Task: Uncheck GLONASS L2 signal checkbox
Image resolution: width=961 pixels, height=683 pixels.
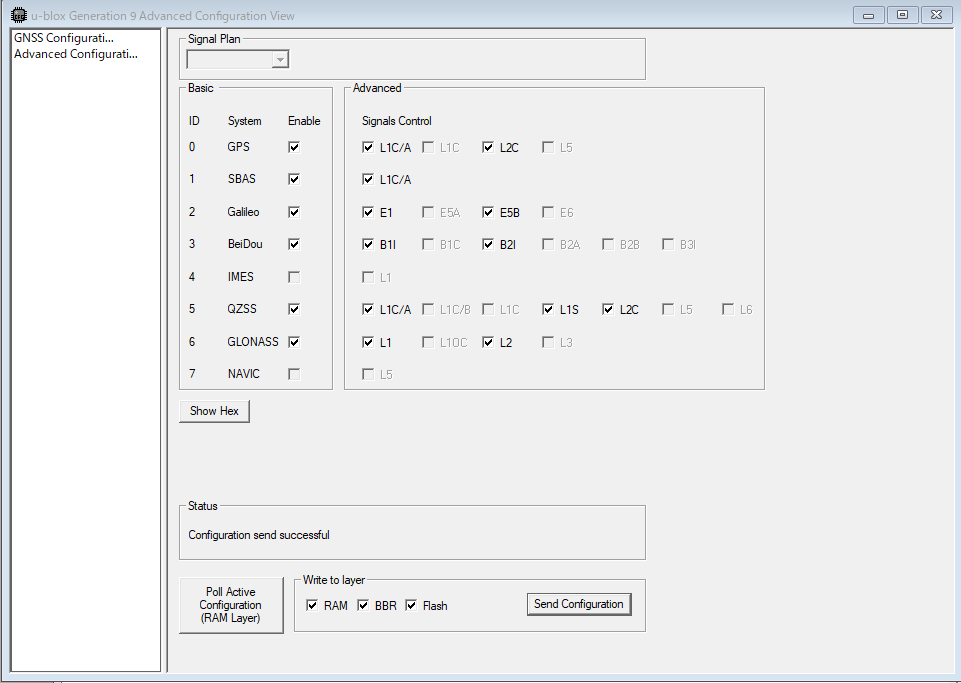Action: pos(488,342)
